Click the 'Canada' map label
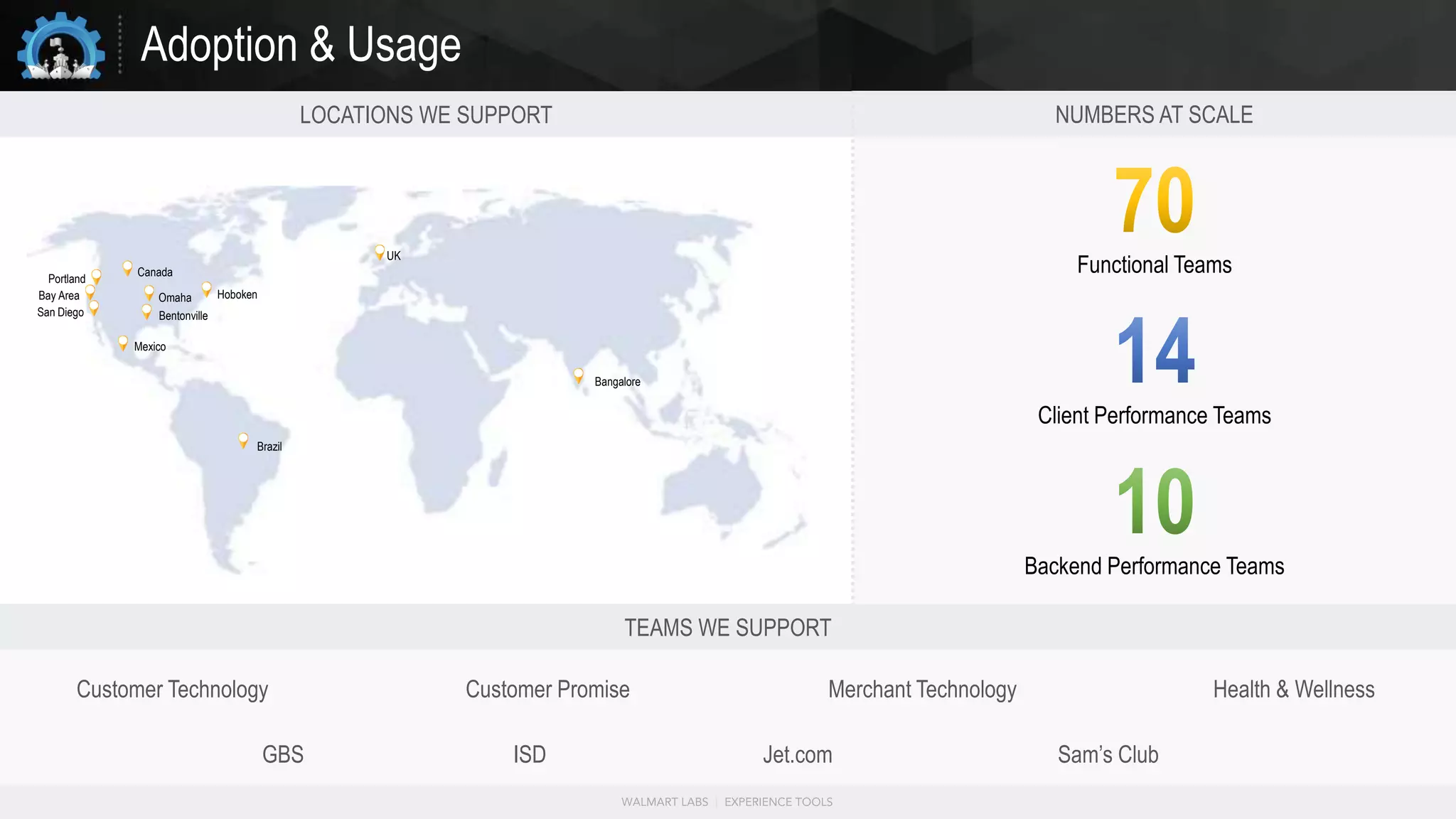1456x819 pixels. click(155, 272)
